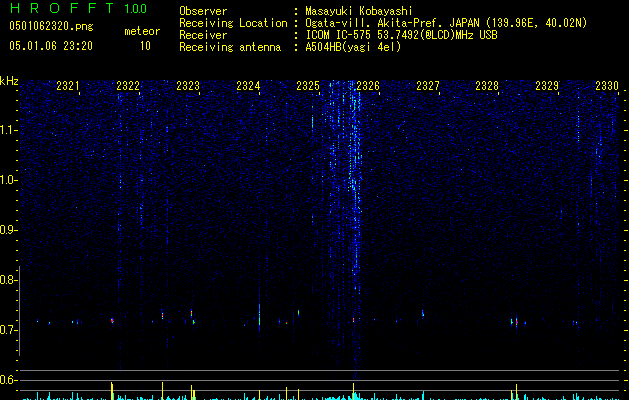Click receiver info ICOM IC-575 53.7492 MHz
The width and height of the screenshot is (629, 400).
tap(402, 35)
